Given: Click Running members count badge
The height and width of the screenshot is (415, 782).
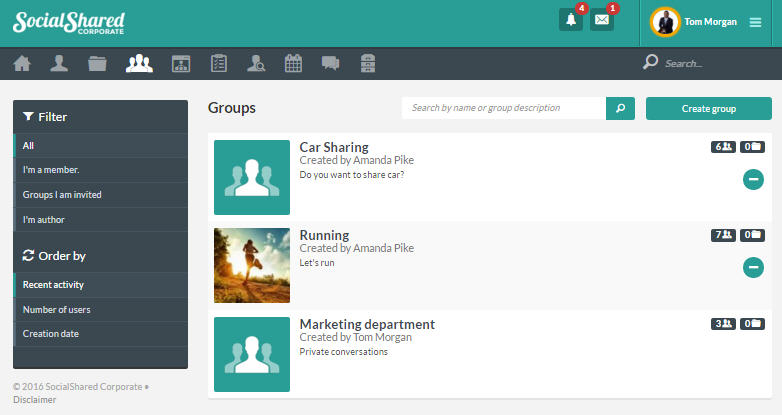Looking at the screenshot, I should (x=723, y=235).
